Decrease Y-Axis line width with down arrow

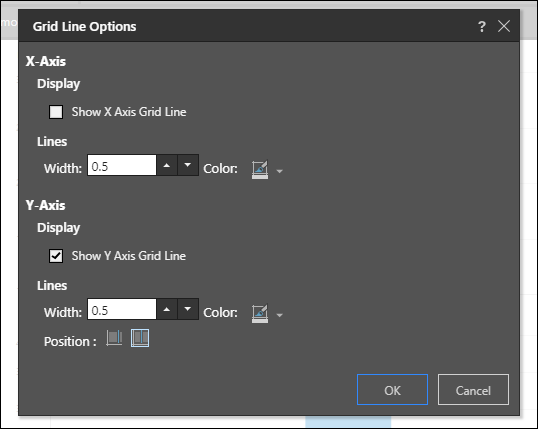point(188,309)
